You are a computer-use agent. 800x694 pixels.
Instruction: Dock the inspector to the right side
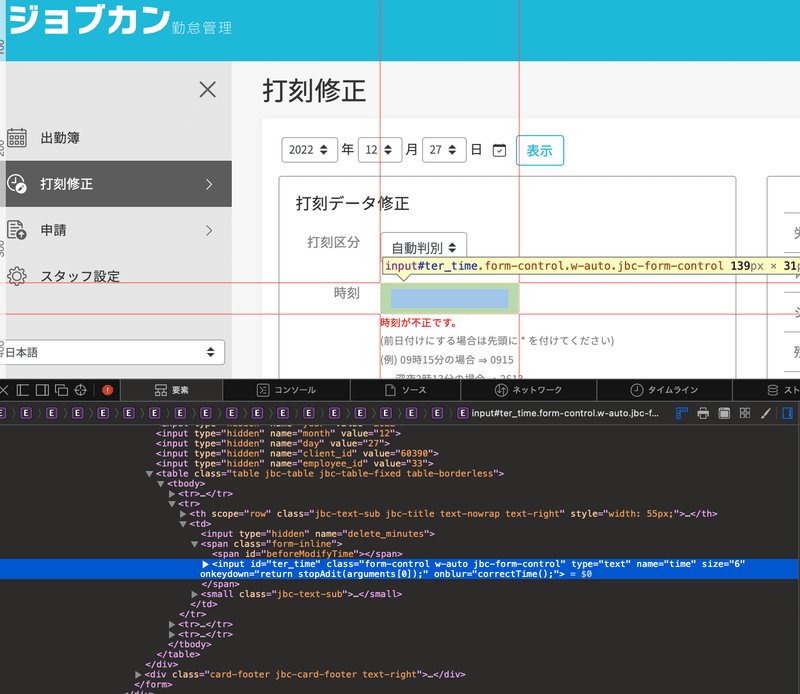[x=42, y=390]
